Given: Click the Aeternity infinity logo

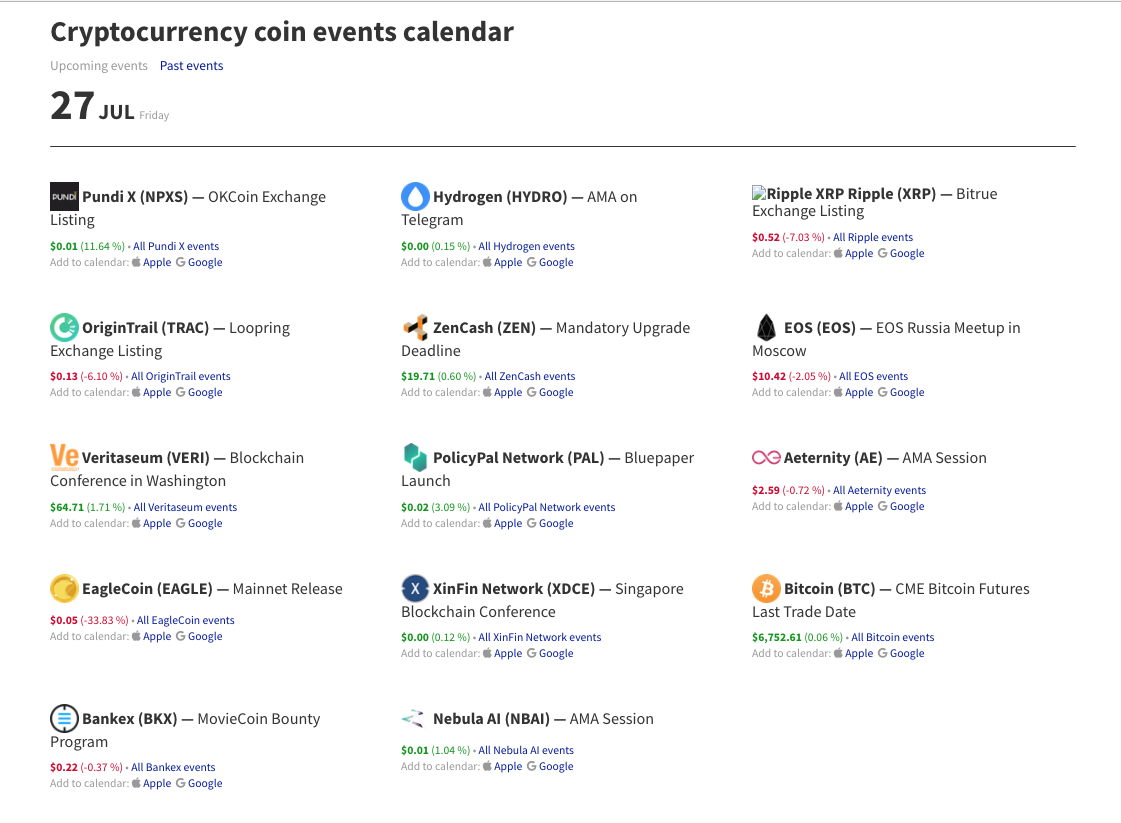Looking at the screenshot, I should [x=766, y=457].
